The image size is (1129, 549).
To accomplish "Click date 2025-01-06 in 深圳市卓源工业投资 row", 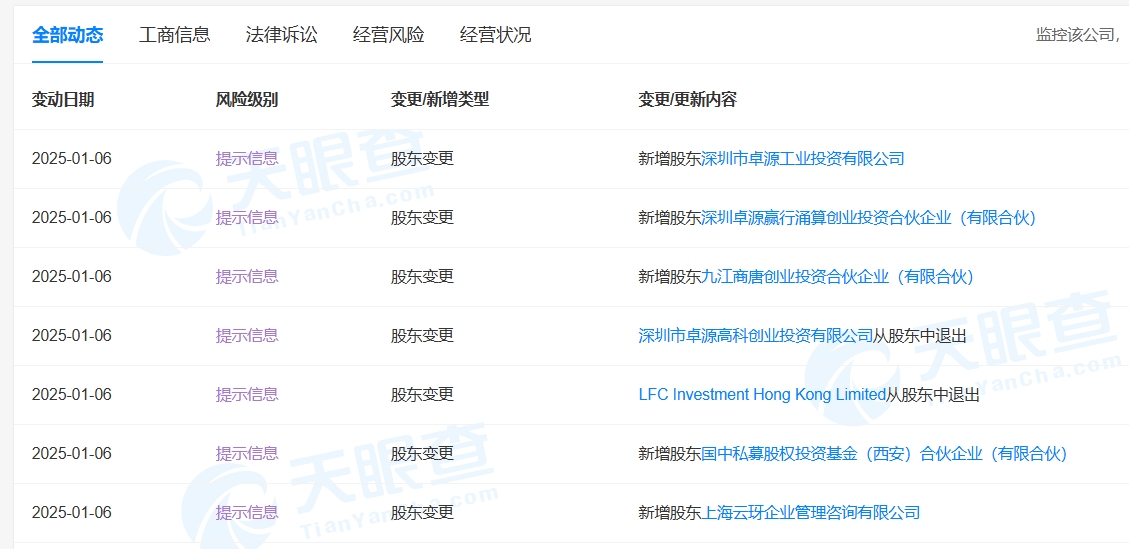I will tap(72, 159).
